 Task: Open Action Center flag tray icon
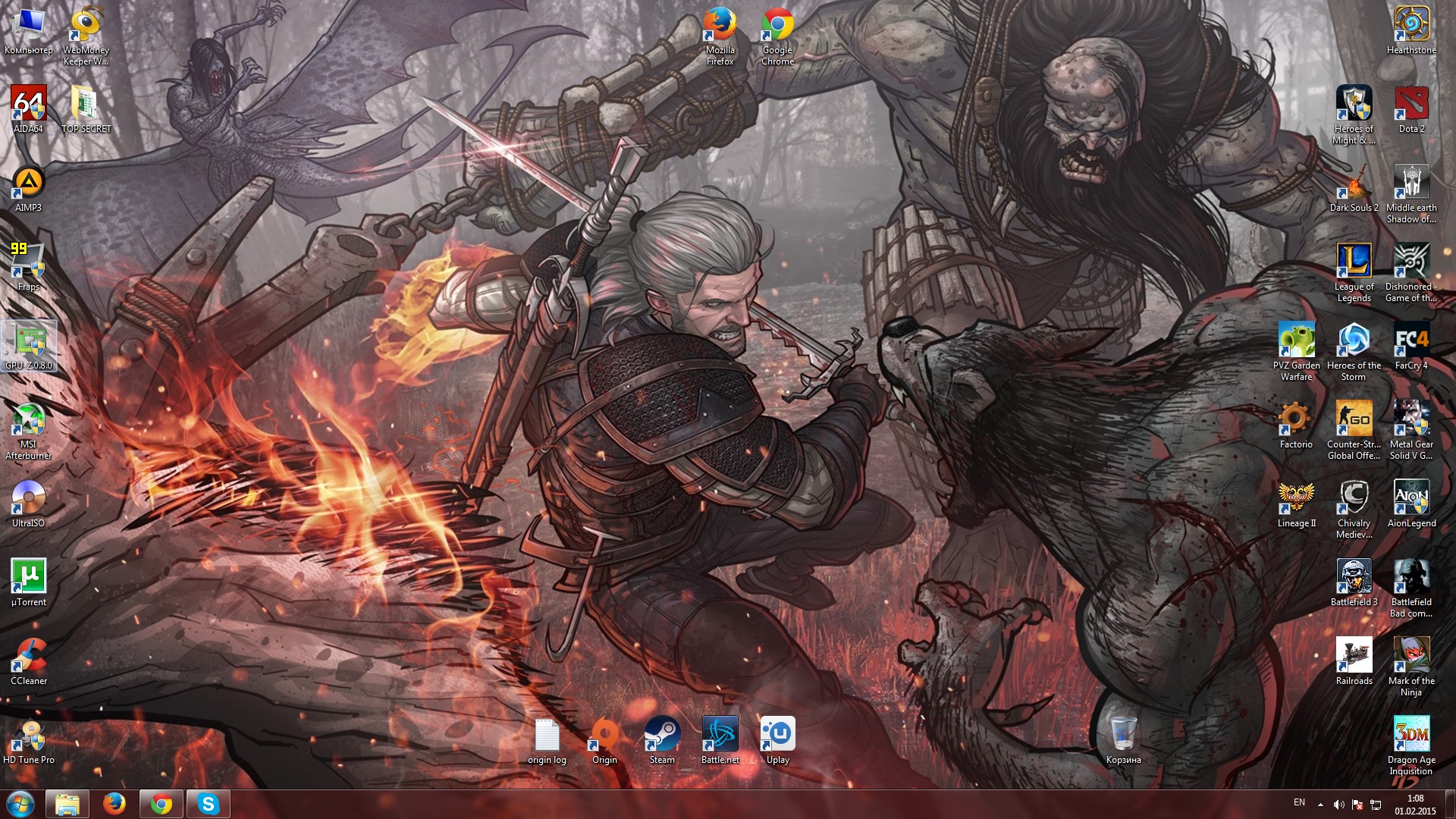[1357, 805]
